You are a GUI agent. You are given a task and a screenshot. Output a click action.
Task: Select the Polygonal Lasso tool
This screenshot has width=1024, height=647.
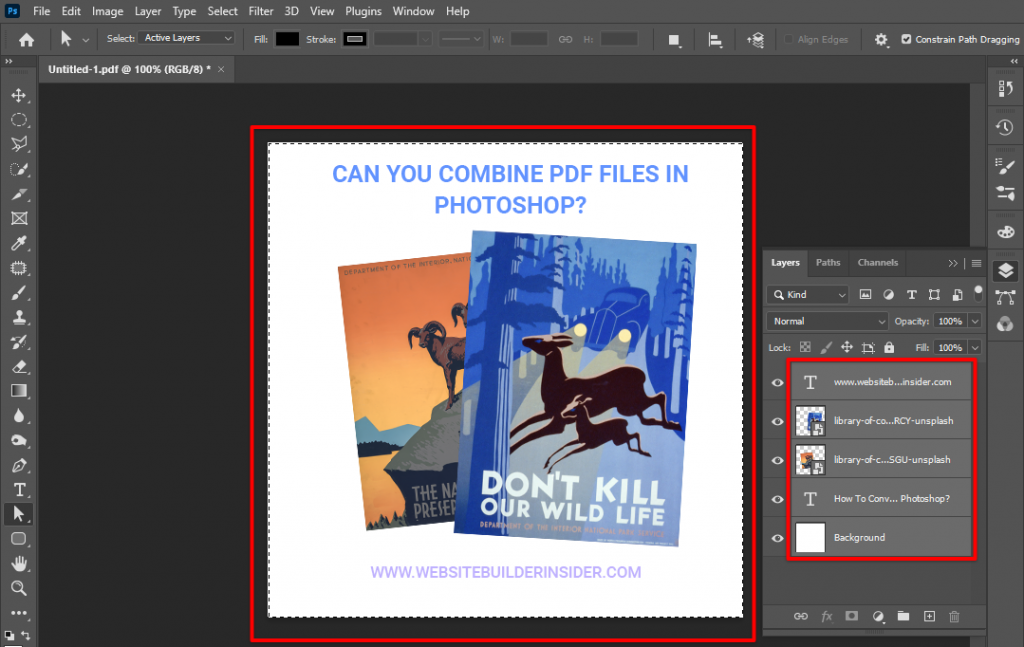(x=18, y=144)
